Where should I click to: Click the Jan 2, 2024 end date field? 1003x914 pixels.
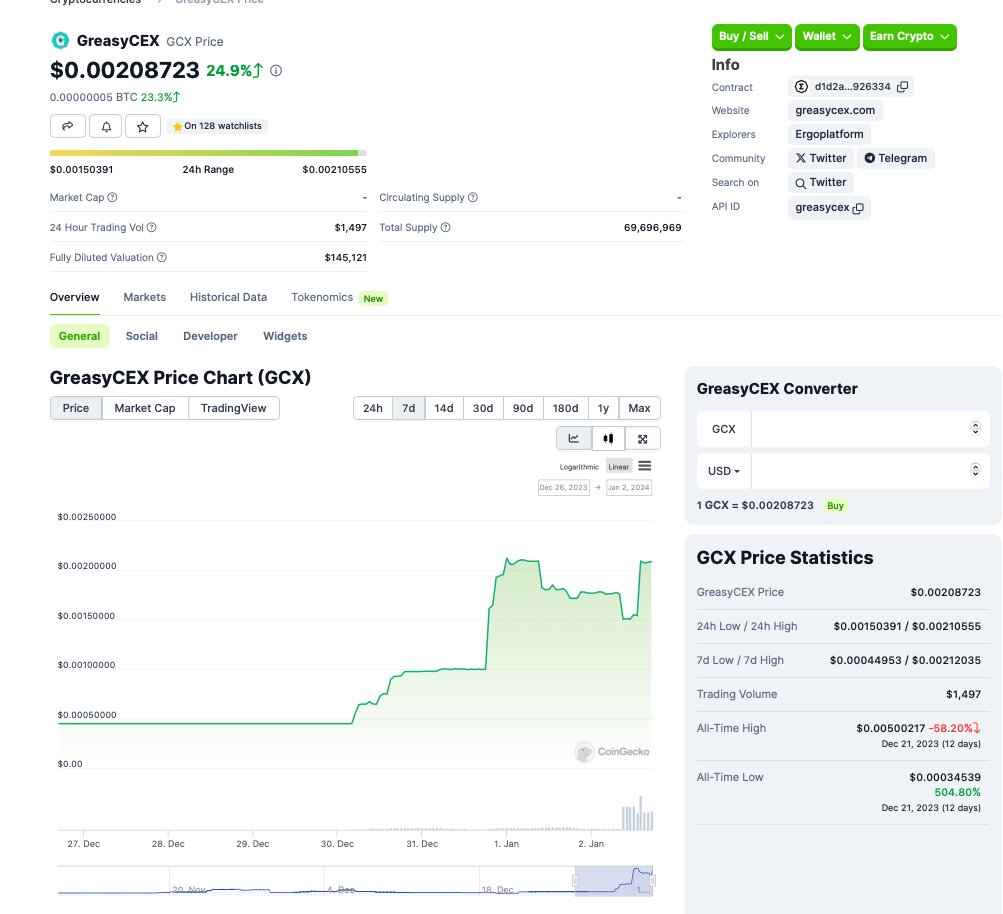(x=629, y=487)
